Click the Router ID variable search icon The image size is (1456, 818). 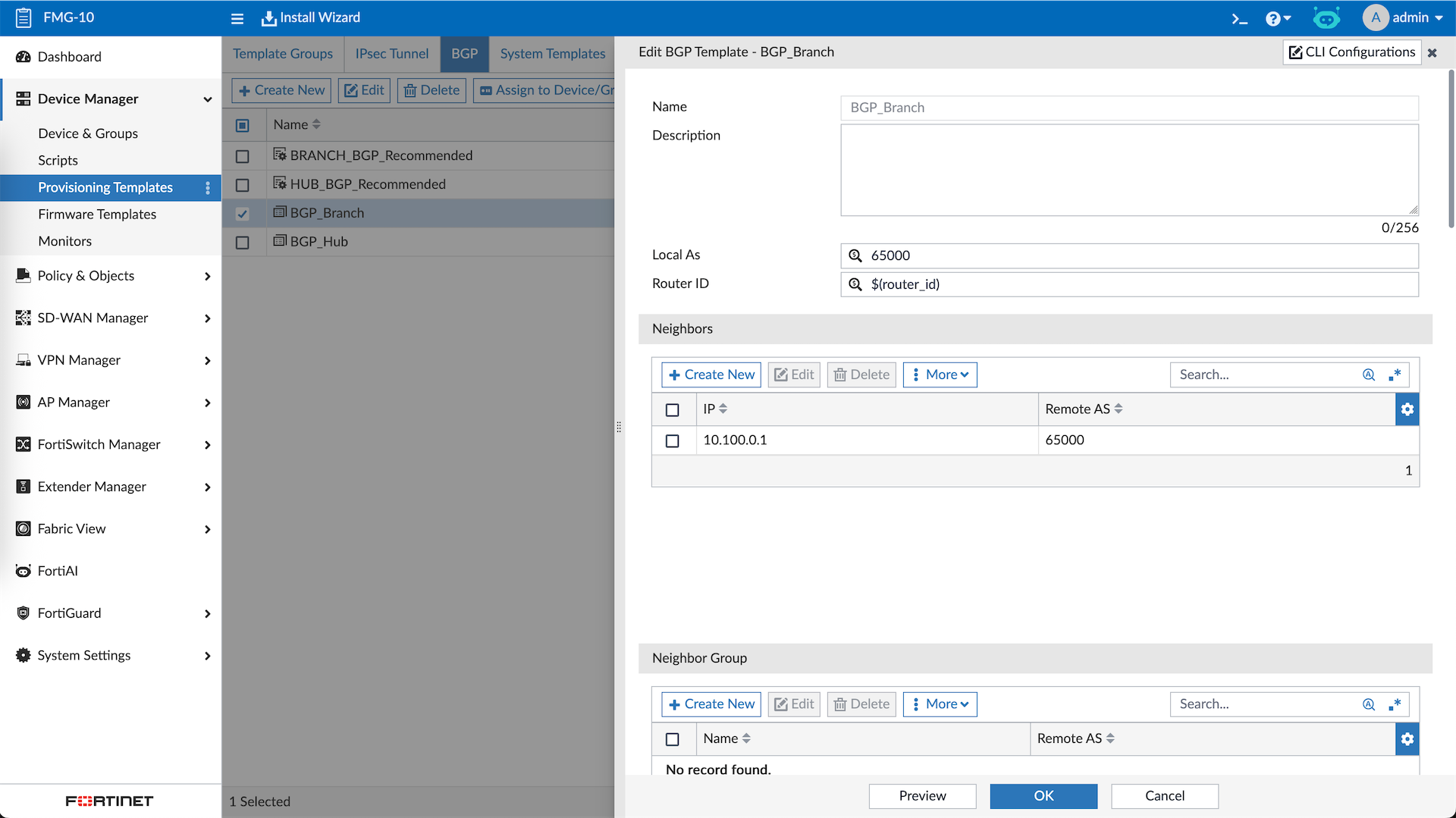[x=855, y=284]
